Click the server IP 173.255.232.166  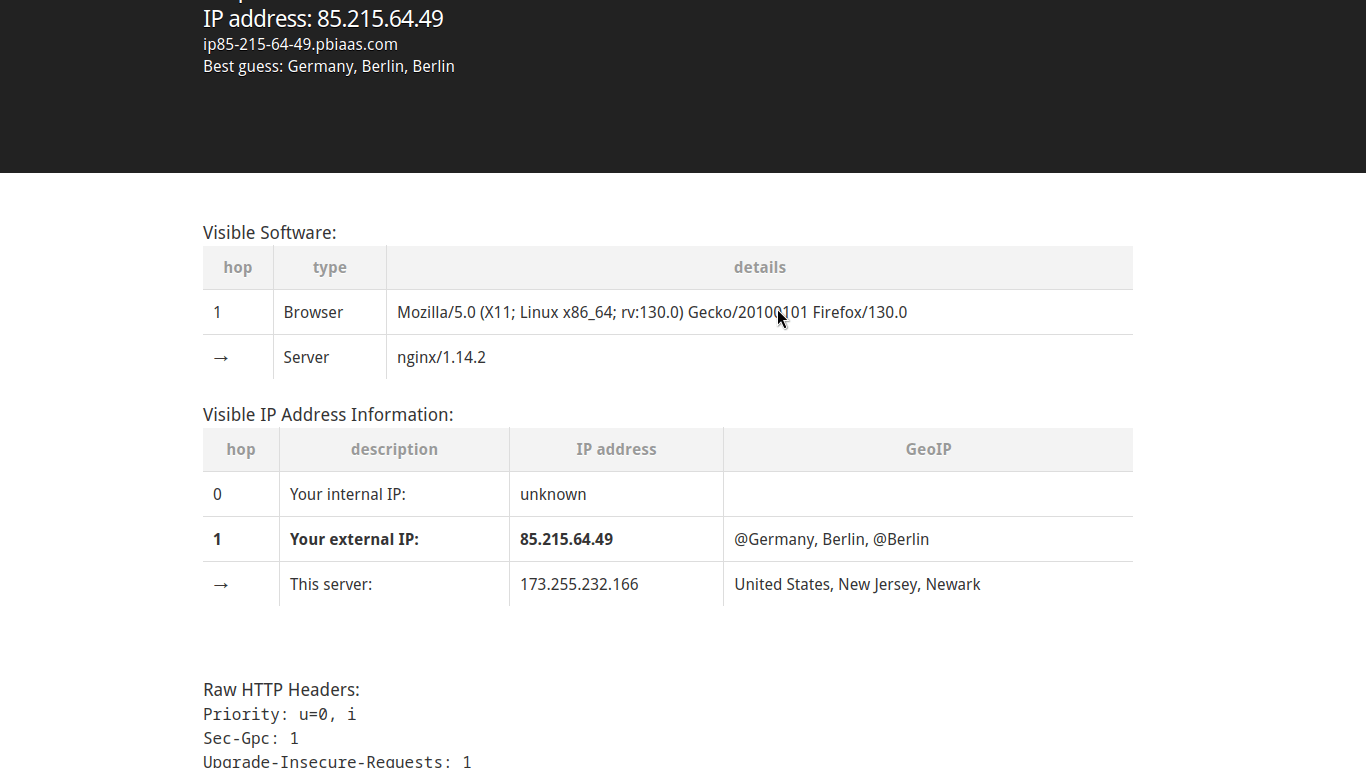[579, 584]
